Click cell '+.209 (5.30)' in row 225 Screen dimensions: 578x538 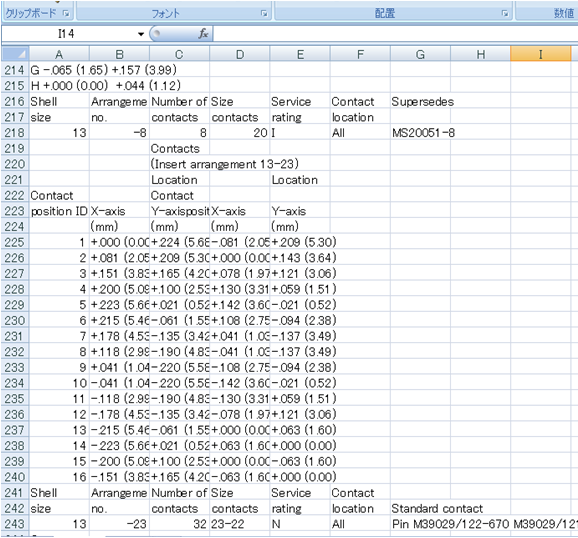tap(304, 242)
